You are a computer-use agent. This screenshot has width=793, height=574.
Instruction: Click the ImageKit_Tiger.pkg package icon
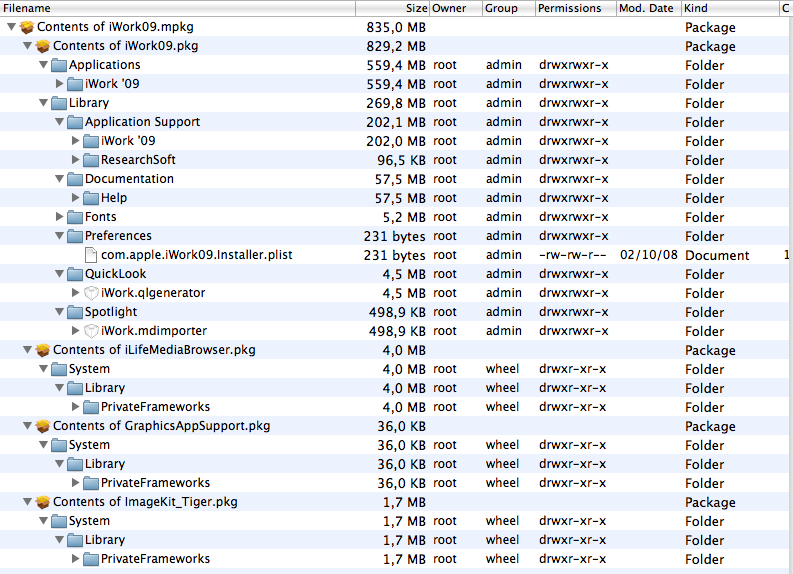[43, 502]
